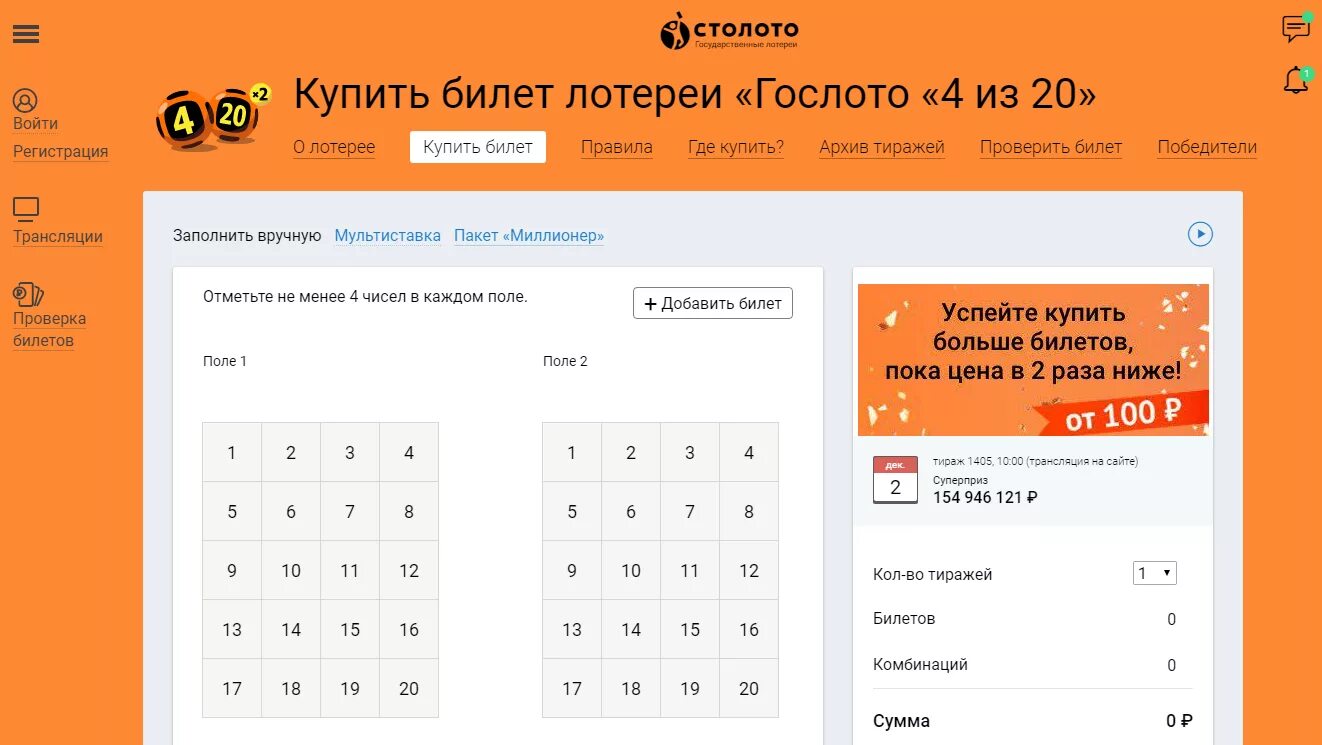Mark number 12 in Поле 1
The width and height of the screenshot is (1322, 745).
[409, 570]
